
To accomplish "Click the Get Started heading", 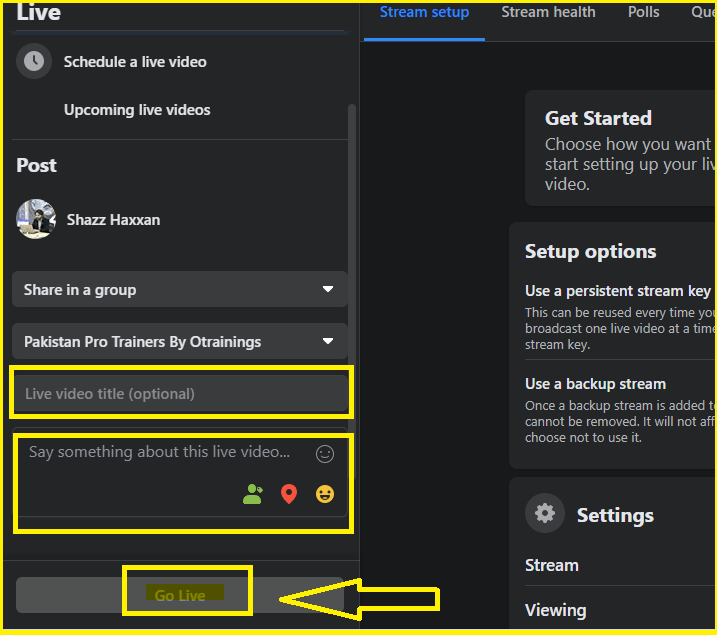I will 598,118.
